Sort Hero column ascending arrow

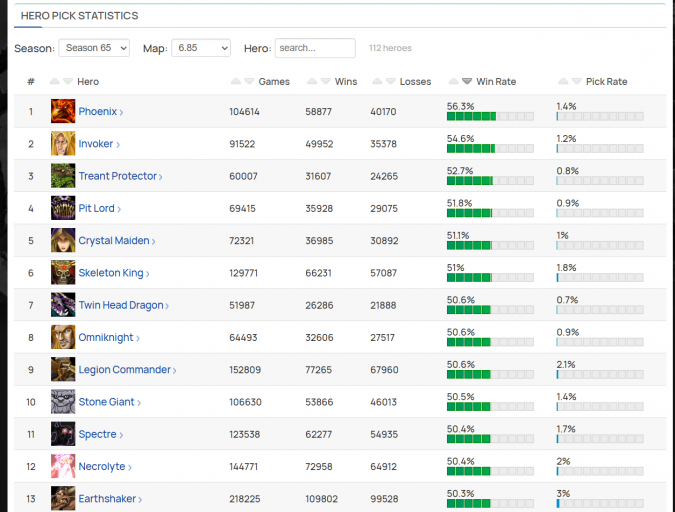(x=54, y=81)
